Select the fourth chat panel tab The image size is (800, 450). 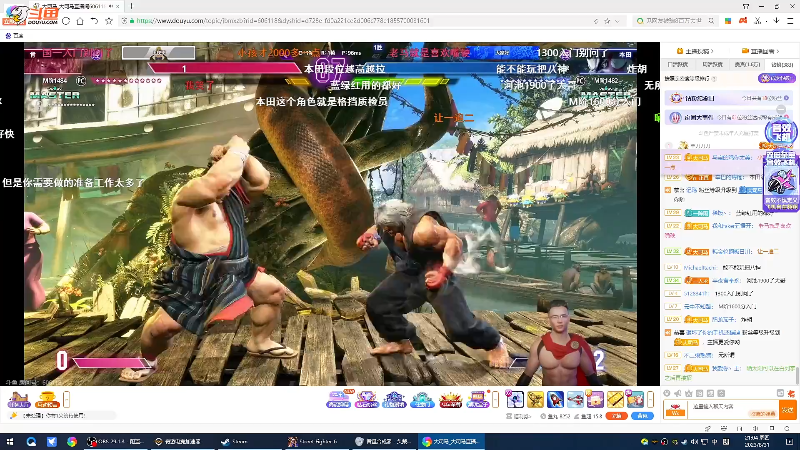(x=781, y=65)
